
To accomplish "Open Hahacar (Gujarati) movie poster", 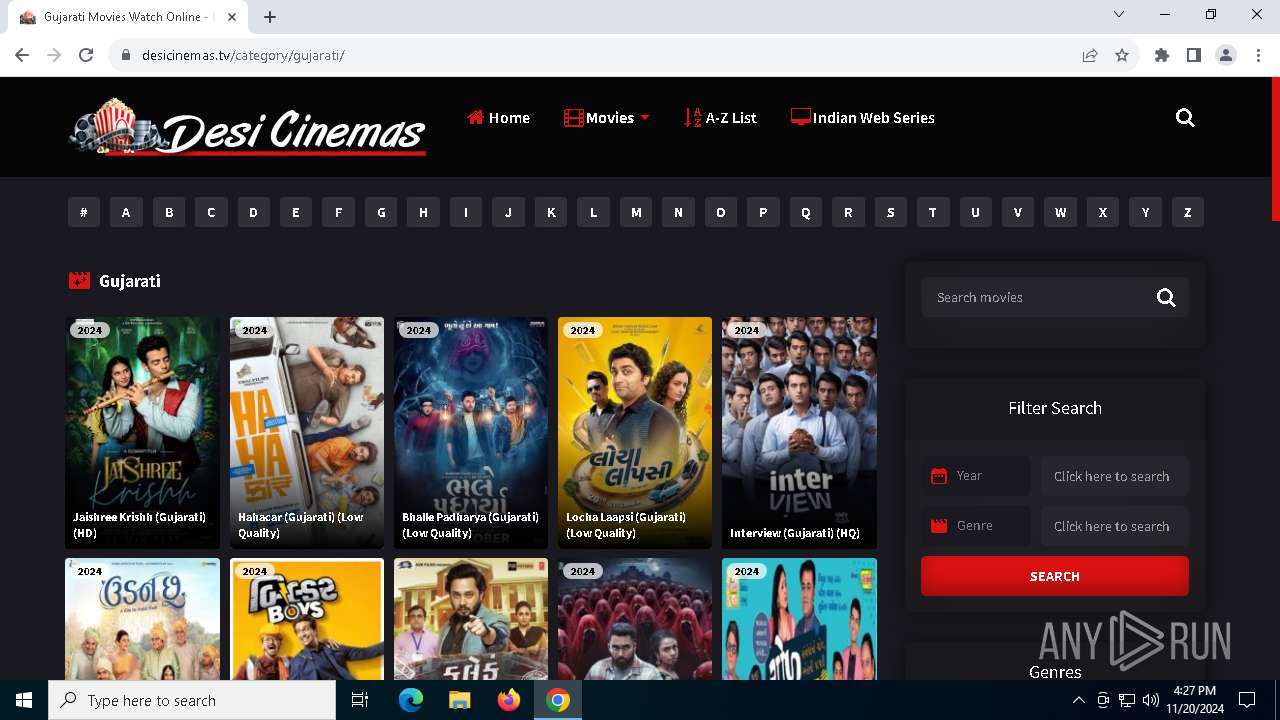I will (x=307, y=433).
